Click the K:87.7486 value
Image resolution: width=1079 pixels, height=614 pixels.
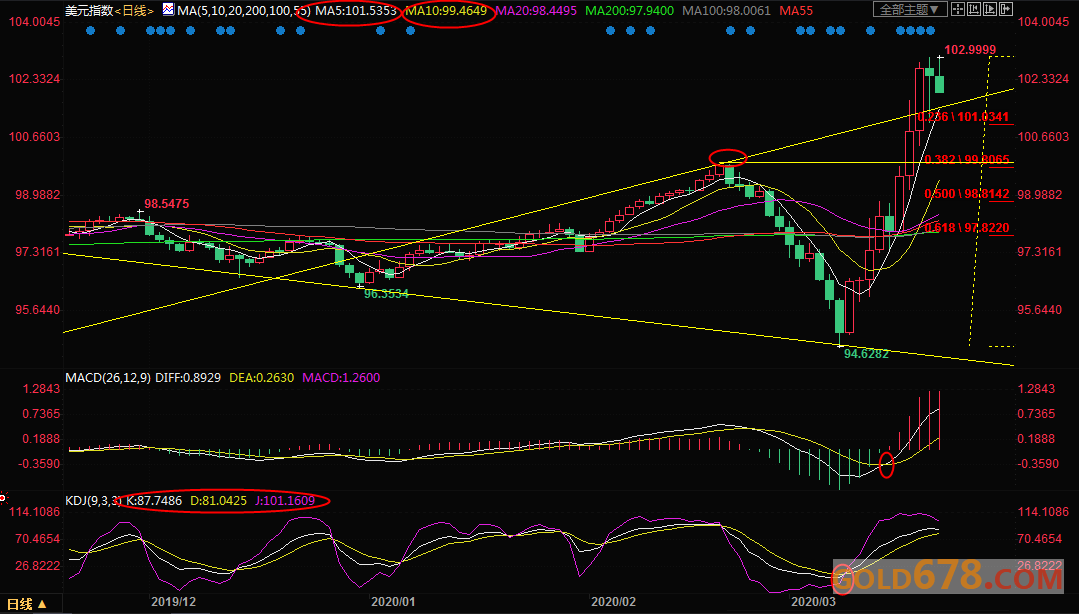(x=154, y=500)
